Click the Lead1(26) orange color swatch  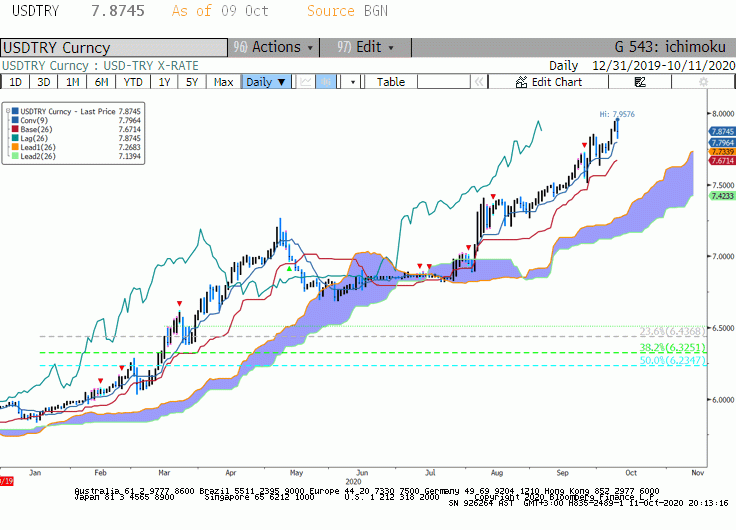[15, 147]
